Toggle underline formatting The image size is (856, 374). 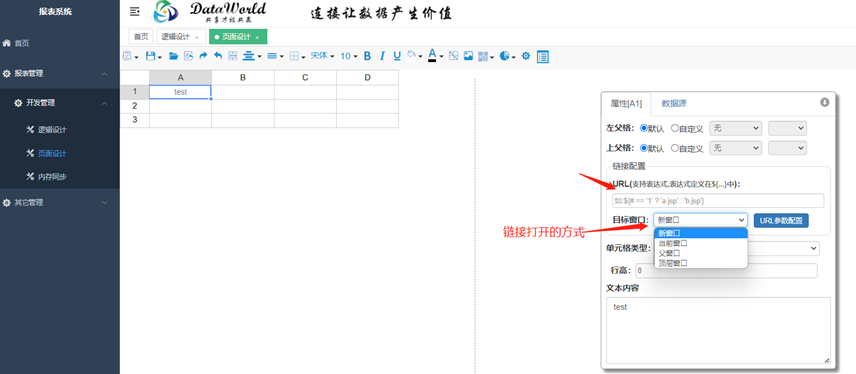pyautogui.click(x=397, y=56)
